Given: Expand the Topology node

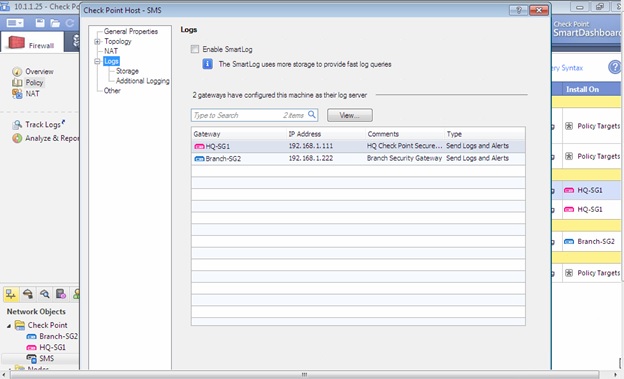Looking at the screenshot, I should pyautogui.click(x=97, y=41).
